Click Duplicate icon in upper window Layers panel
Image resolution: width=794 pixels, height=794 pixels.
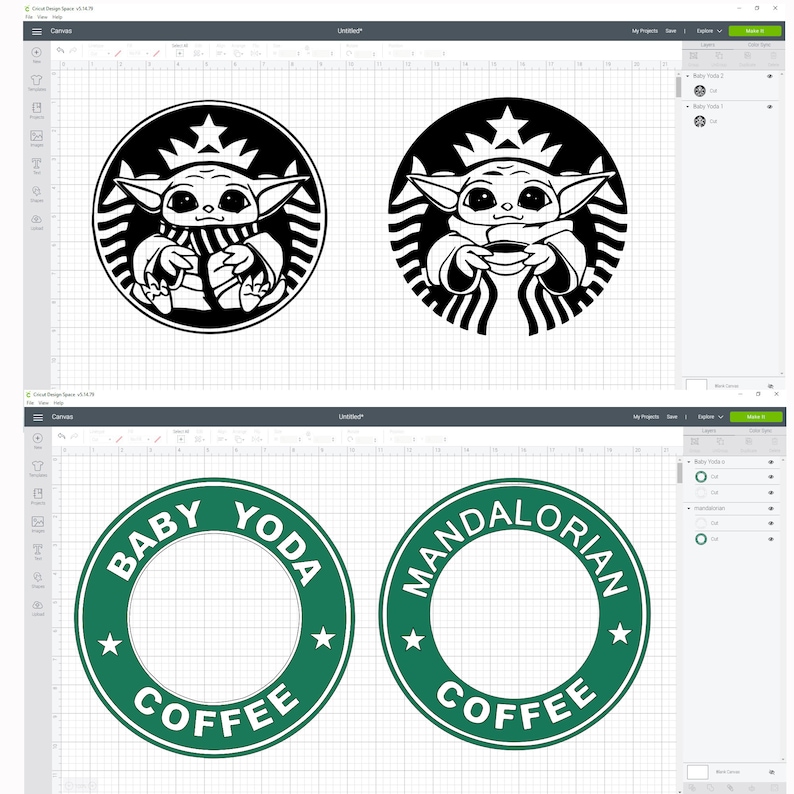pos(747,58)
